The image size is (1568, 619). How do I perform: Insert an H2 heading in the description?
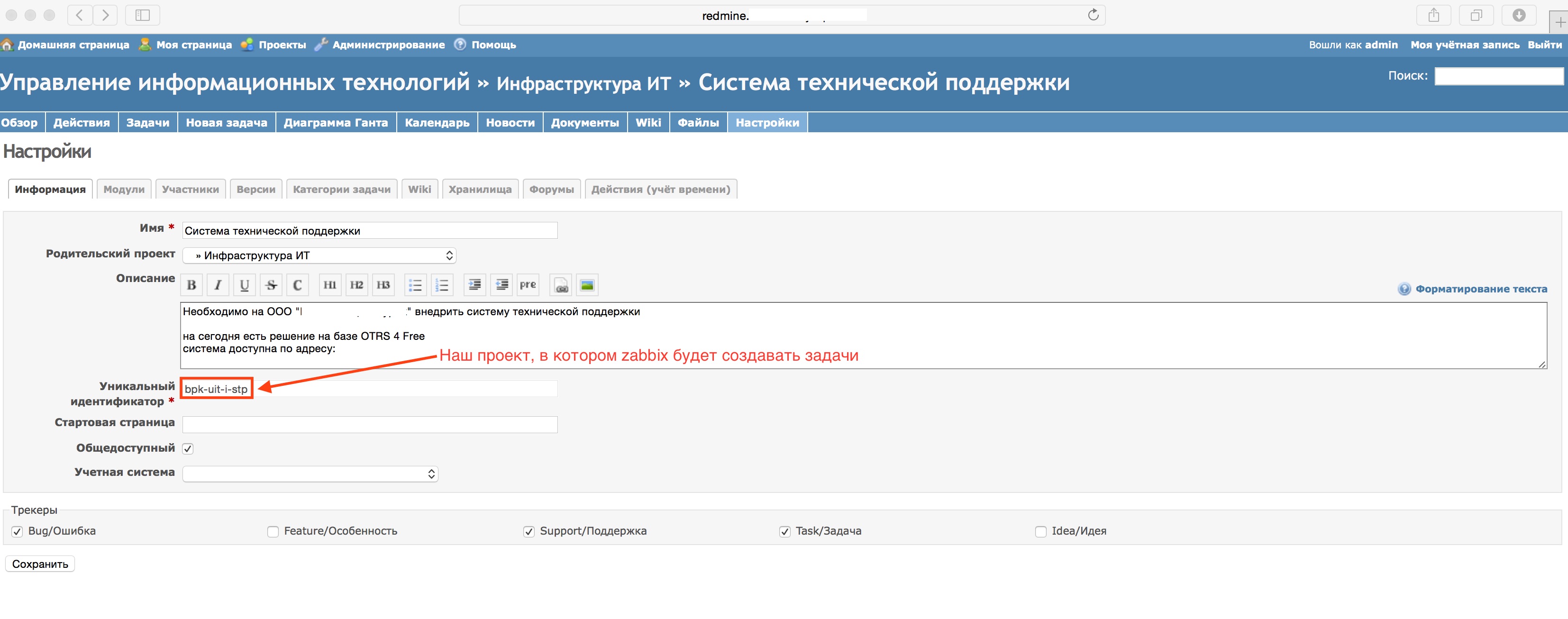click(356, 285)
